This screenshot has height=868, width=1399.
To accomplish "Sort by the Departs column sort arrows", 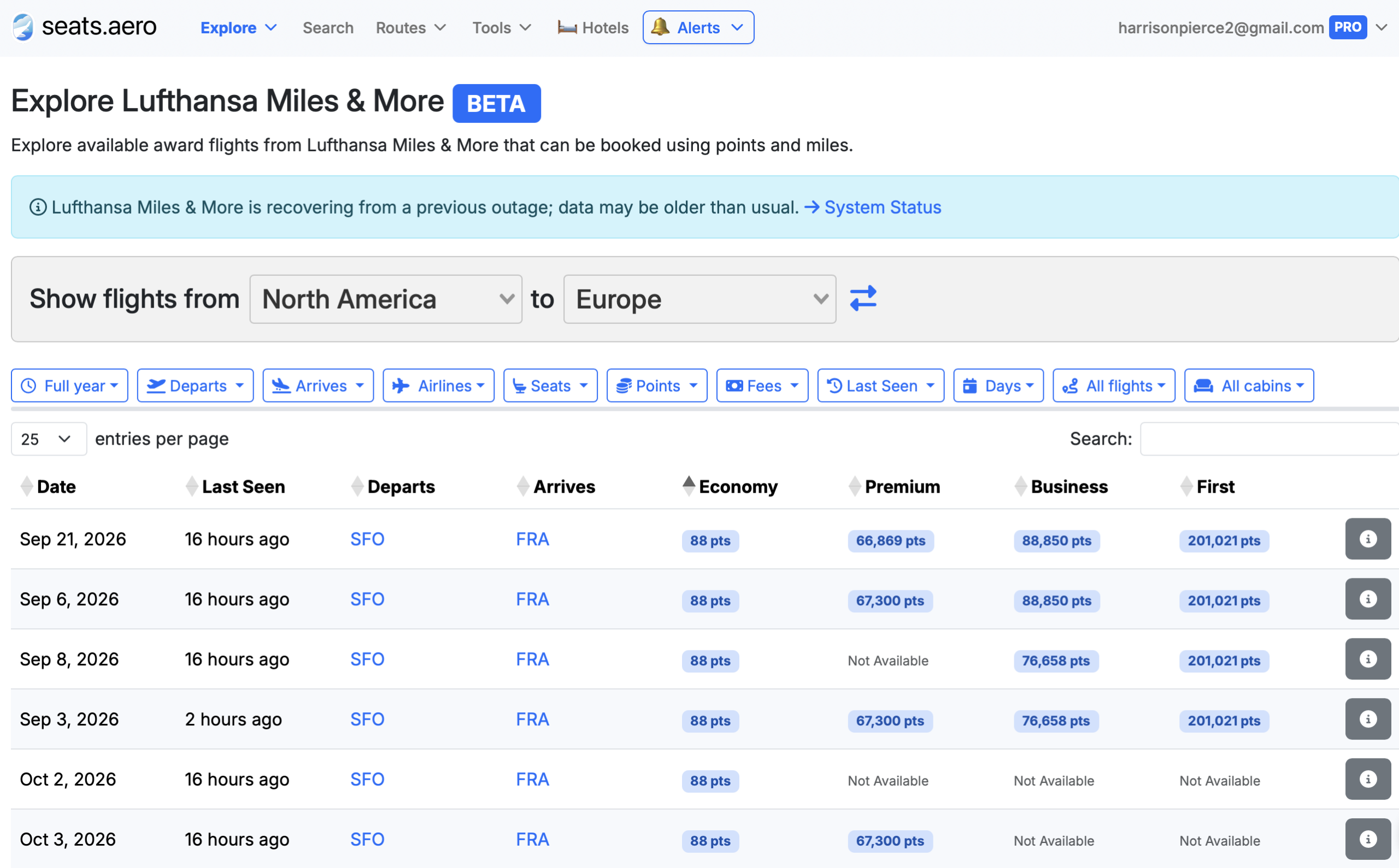I will pos(357,486).
